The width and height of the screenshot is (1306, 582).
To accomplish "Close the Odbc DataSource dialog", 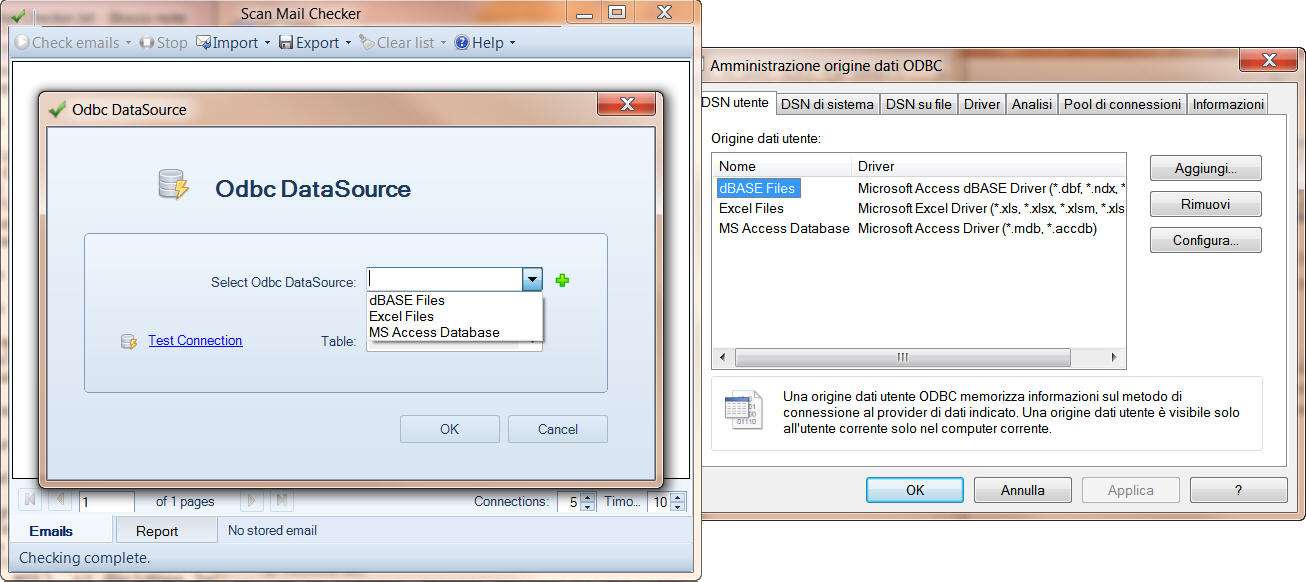I will point(627,104).
